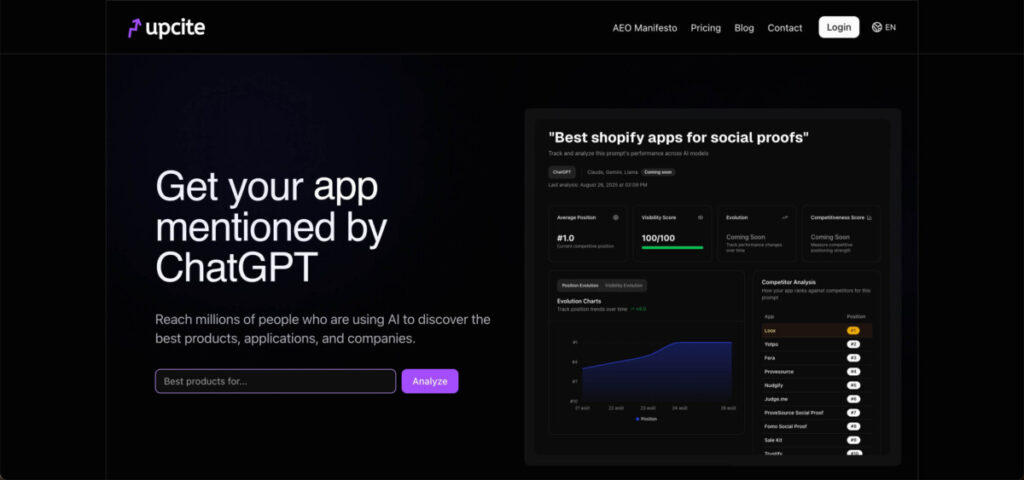The width and height of the screenshot is (1024, 480).
Task: Select the Fomo Social Proof row
Action: tap(816, 426)
